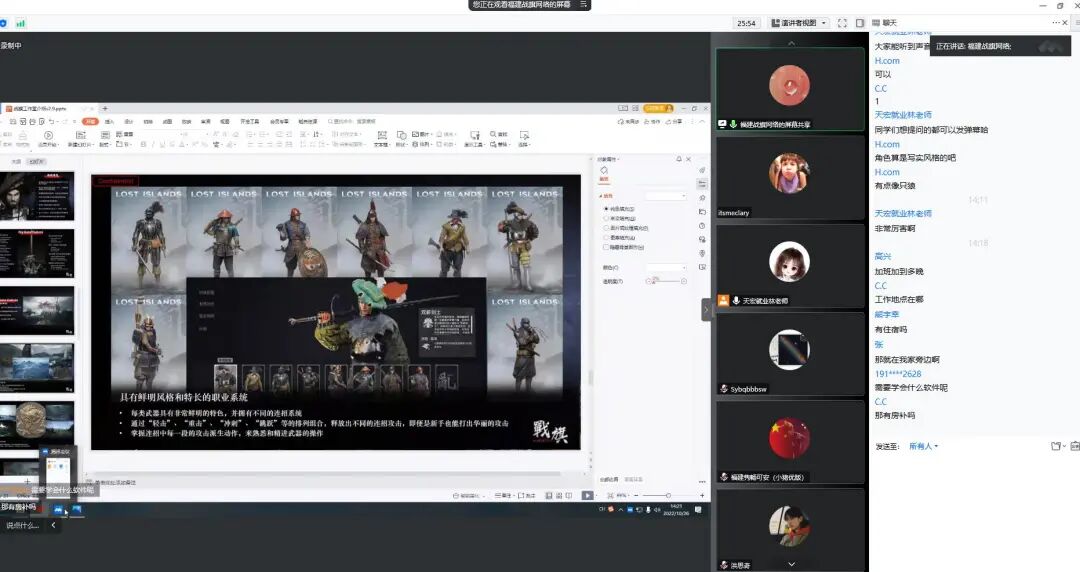
Task: Switch slide panel to 大纲 outline tab
Action: point(16,161)
